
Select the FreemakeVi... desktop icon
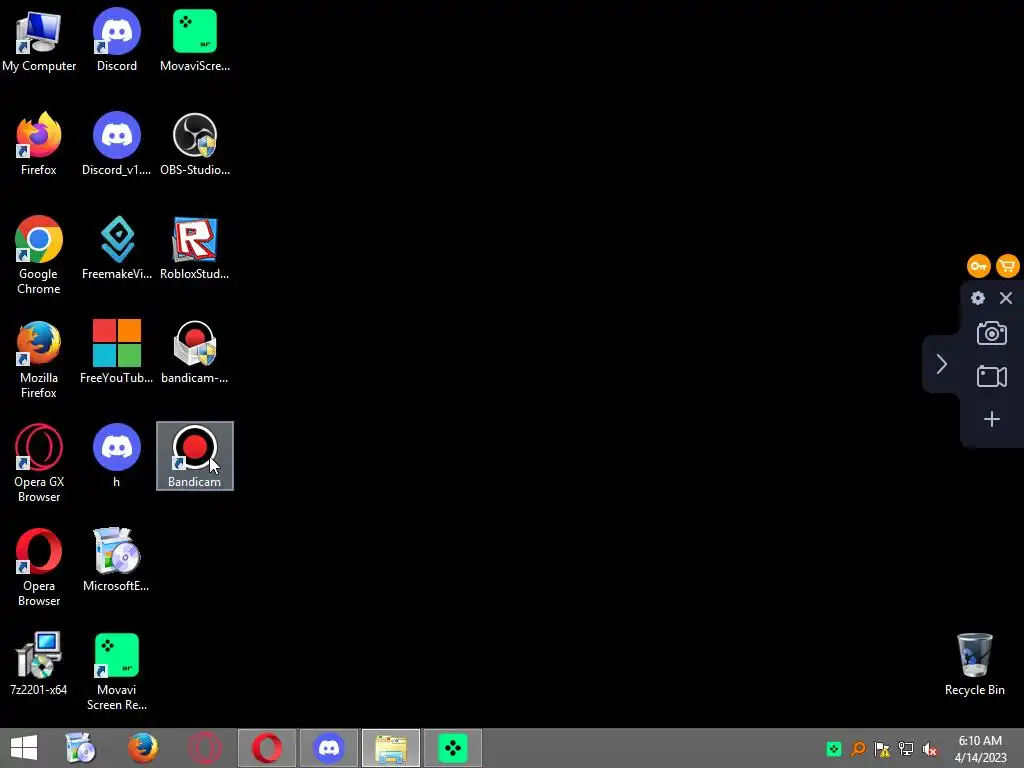point(116,248)
